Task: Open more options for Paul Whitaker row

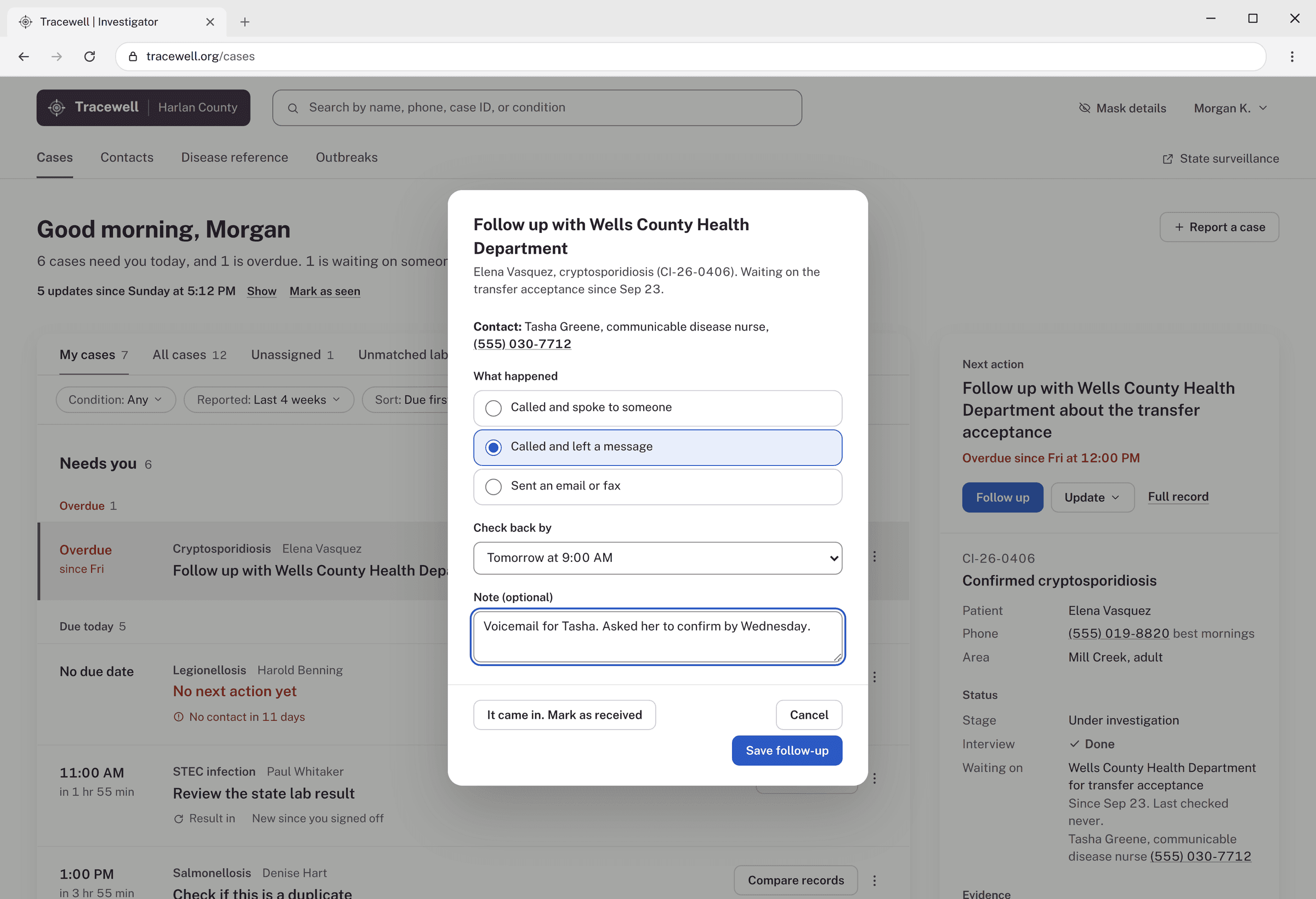Action: pos(874,778)
